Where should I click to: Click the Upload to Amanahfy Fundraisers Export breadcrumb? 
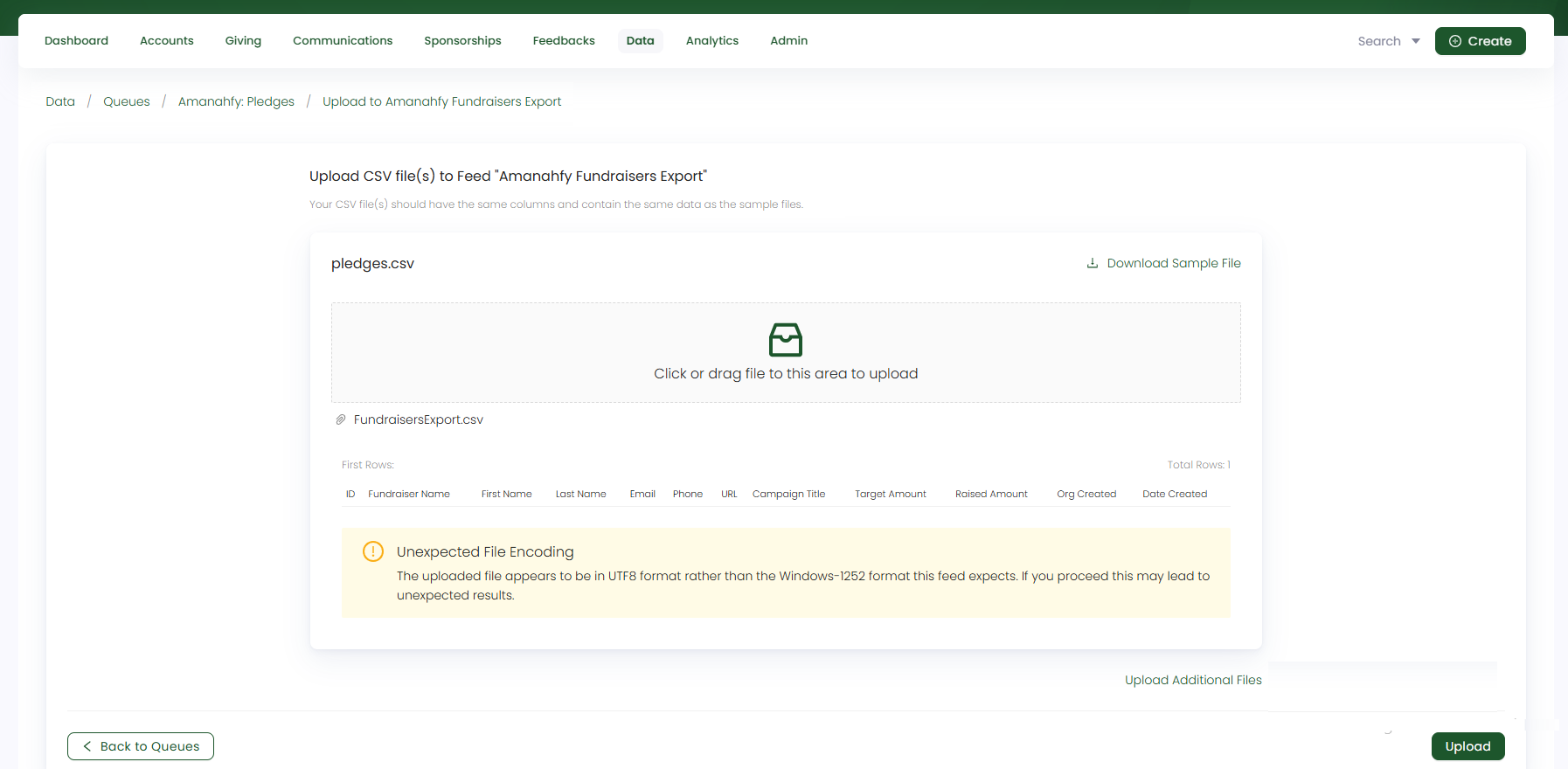click(442, 101)
